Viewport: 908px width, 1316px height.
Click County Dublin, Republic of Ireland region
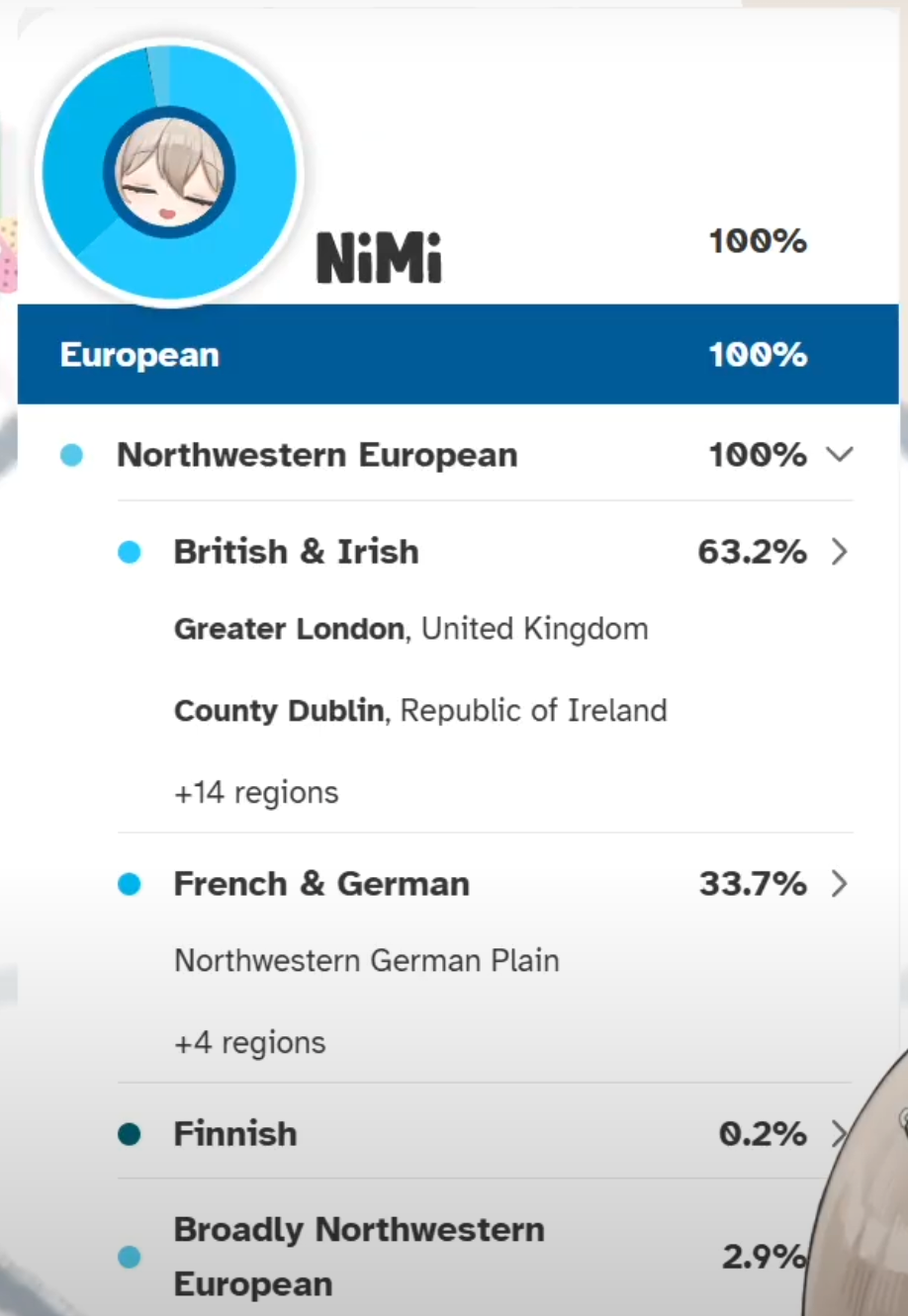pos(420,711)
